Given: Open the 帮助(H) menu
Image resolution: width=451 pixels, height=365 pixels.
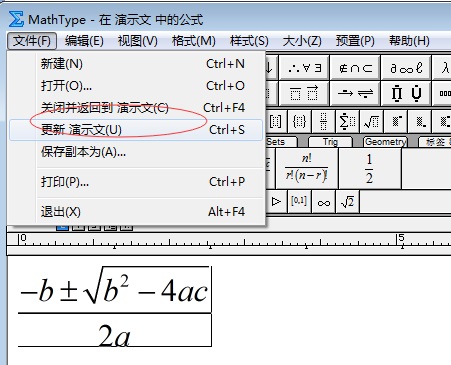Looking at the screenshot, I should (409, 41).
